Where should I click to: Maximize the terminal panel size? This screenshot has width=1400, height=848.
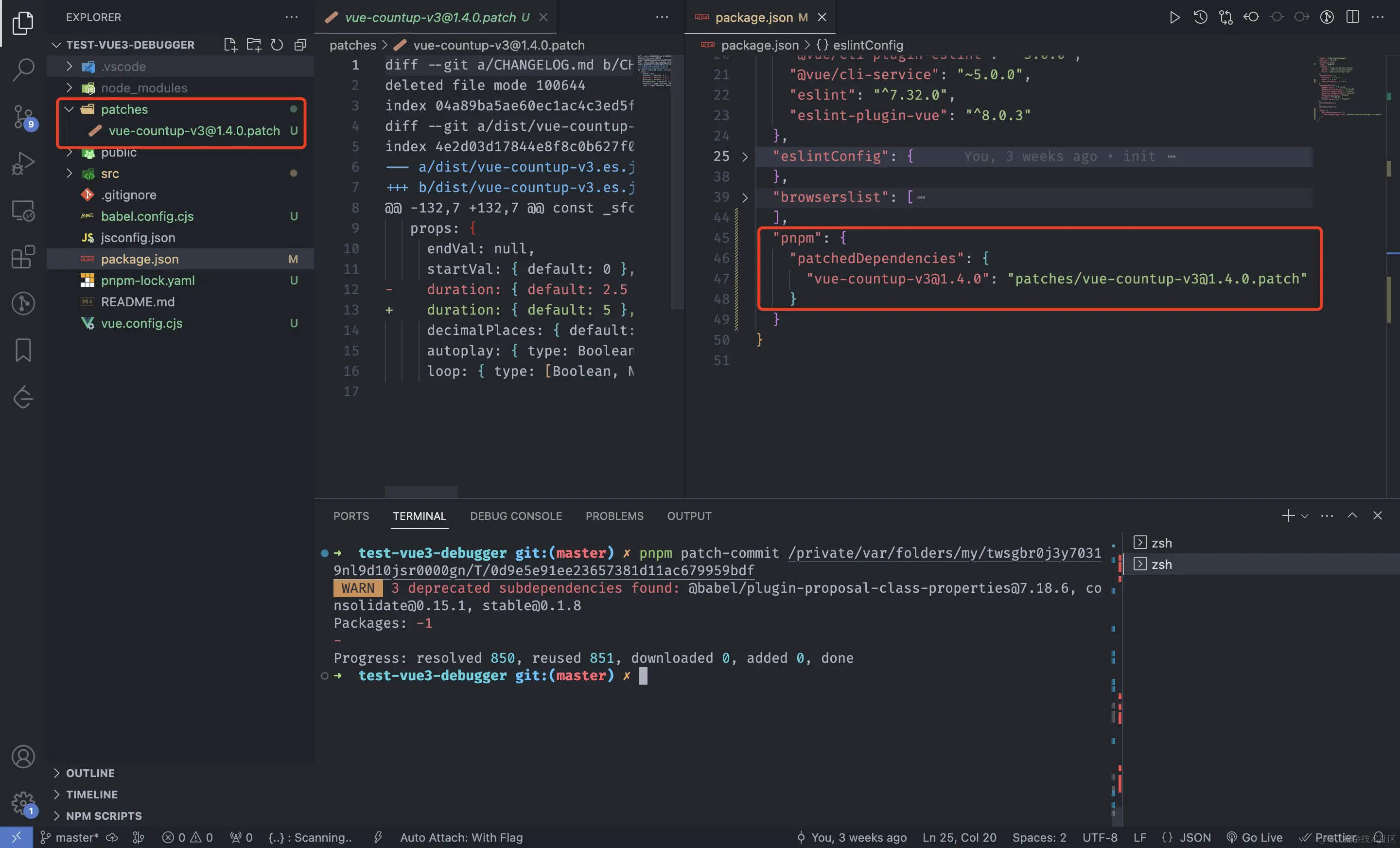pos(1352,515)
